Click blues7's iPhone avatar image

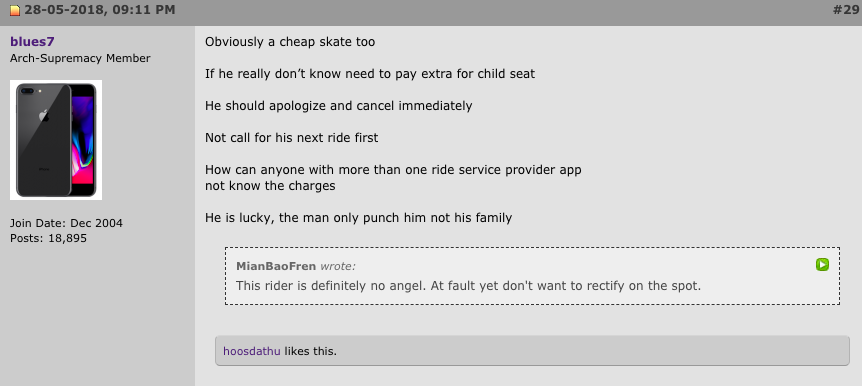point(56,140)
